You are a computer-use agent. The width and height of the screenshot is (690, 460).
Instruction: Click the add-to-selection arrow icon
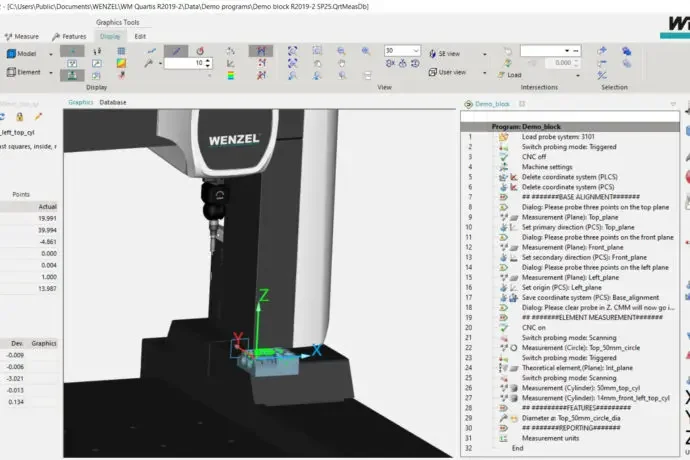coord(602,51)
